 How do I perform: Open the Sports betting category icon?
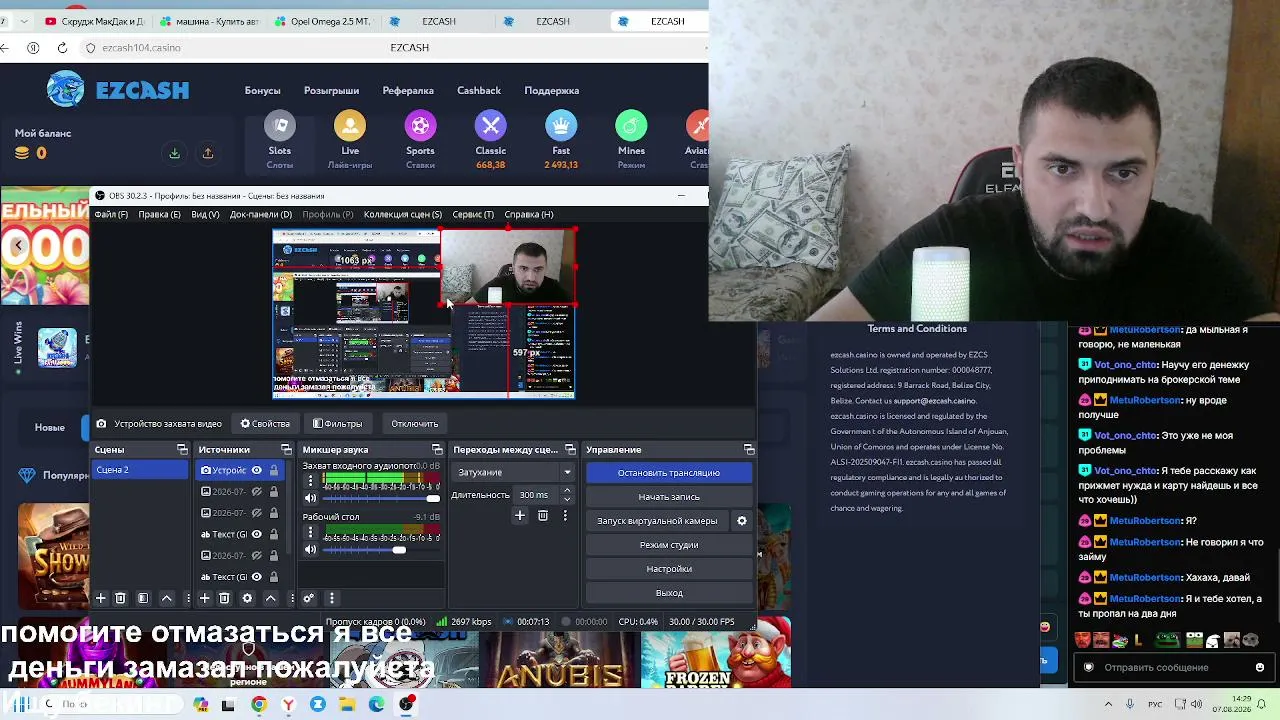coord(420,126)
